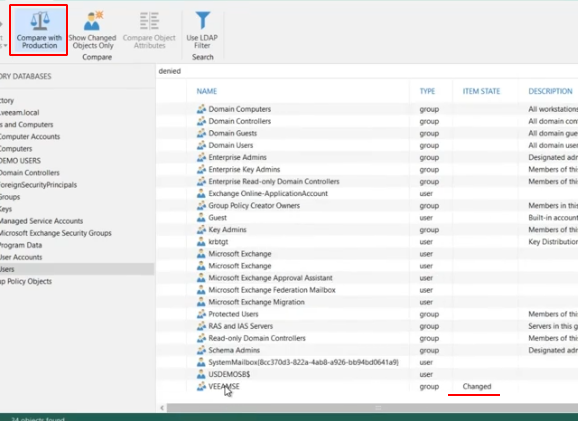
Task: Enable the Use LDAP Filter option
Action: click(x=202, y=30)
